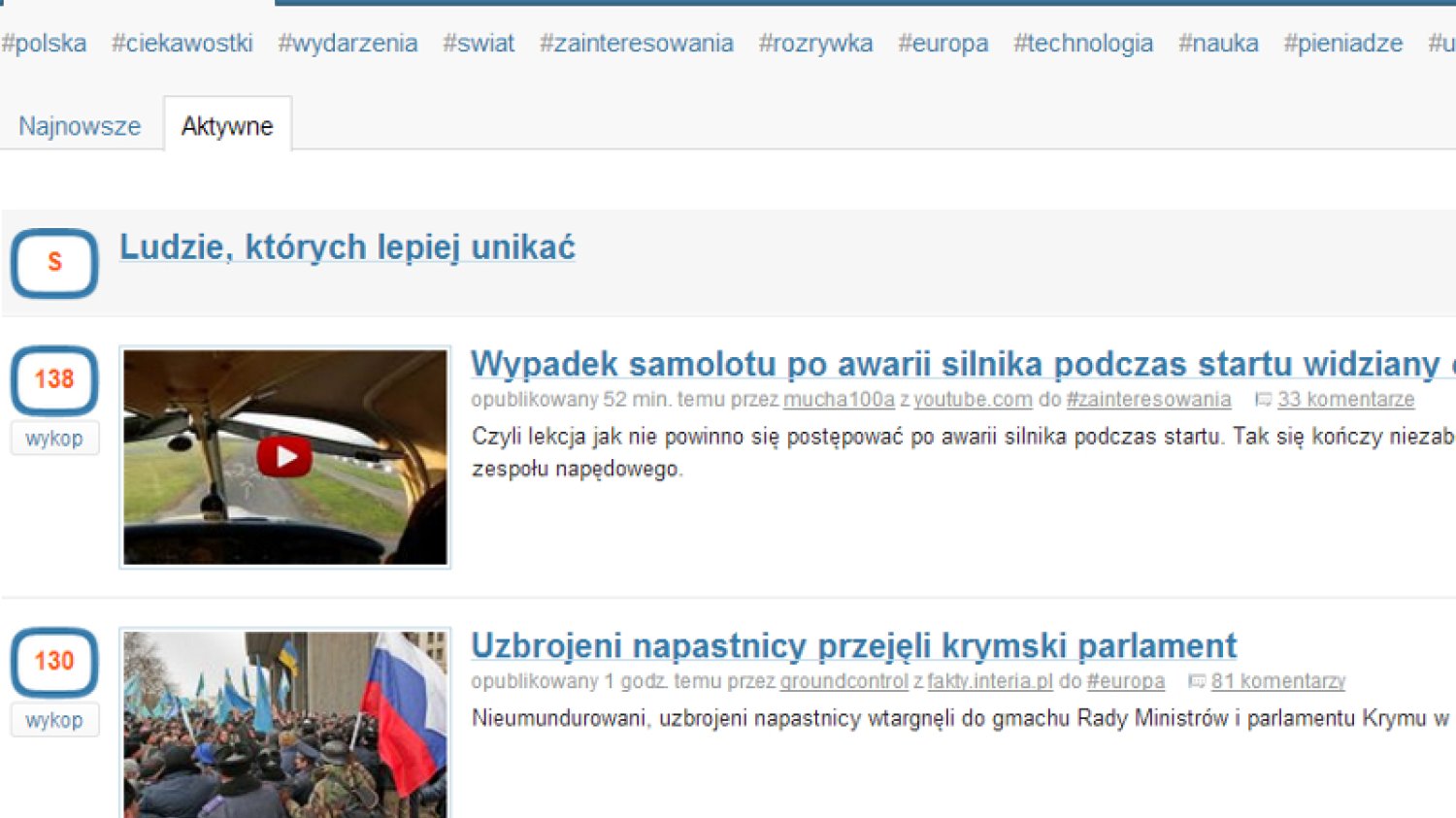The height and width of the screenshot is (818, 1456).
Task: Open the #swiat hashtag
Action: [479, 44]
